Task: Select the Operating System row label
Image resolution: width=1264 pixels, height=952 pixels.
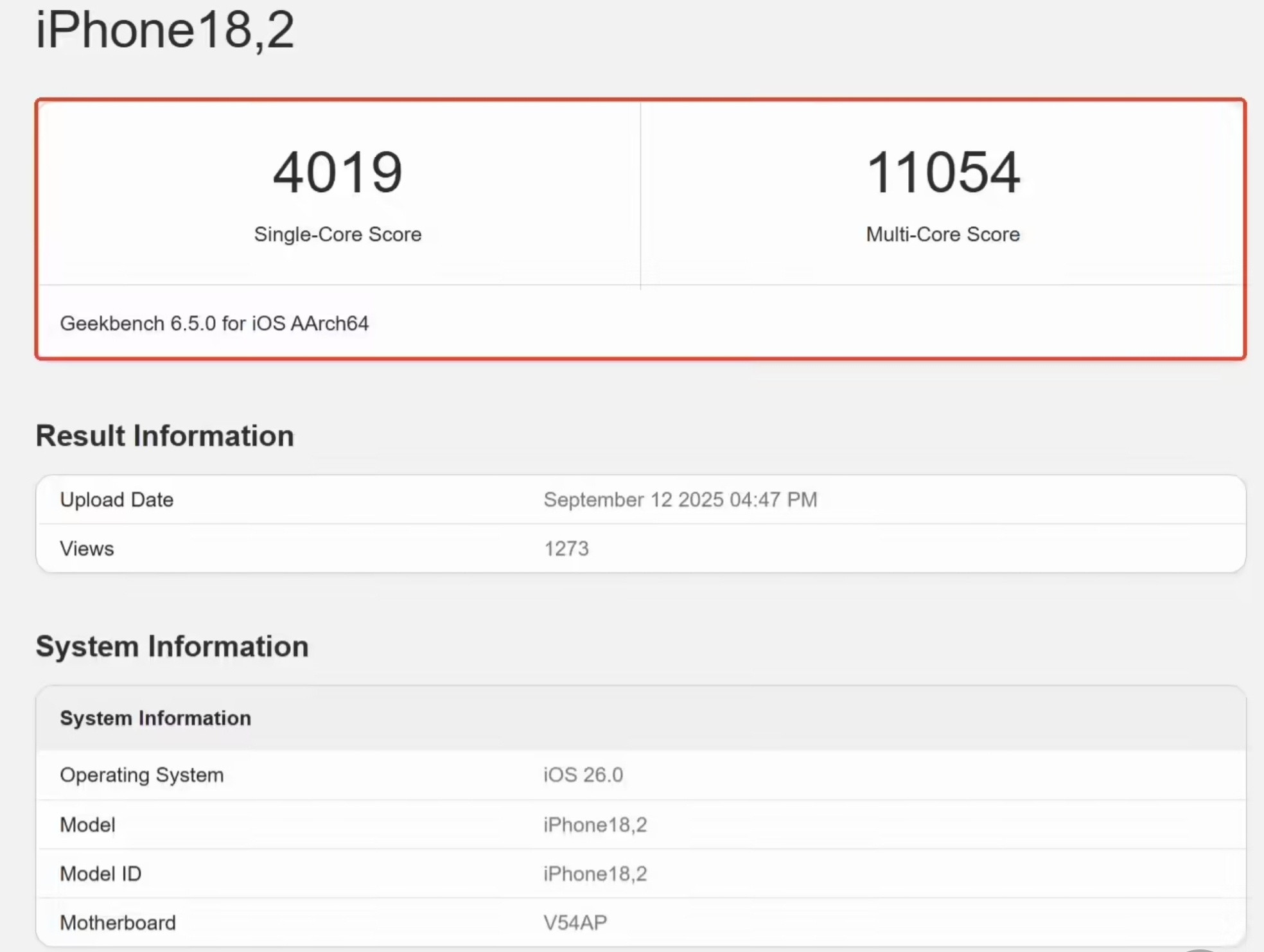Action: (141, 775)
